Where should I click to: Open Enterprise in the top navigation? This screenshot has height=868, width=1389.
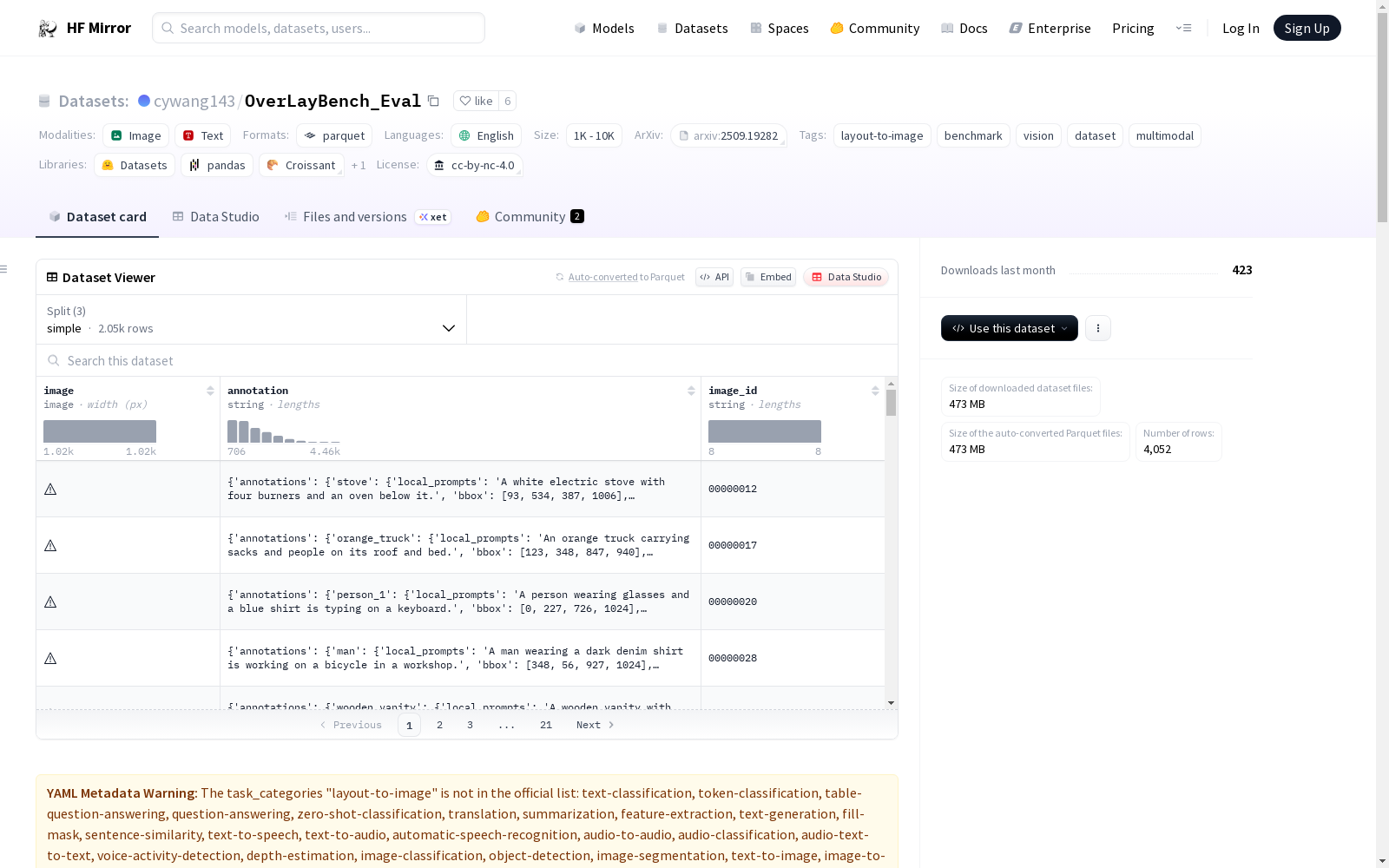[1050, 29]
